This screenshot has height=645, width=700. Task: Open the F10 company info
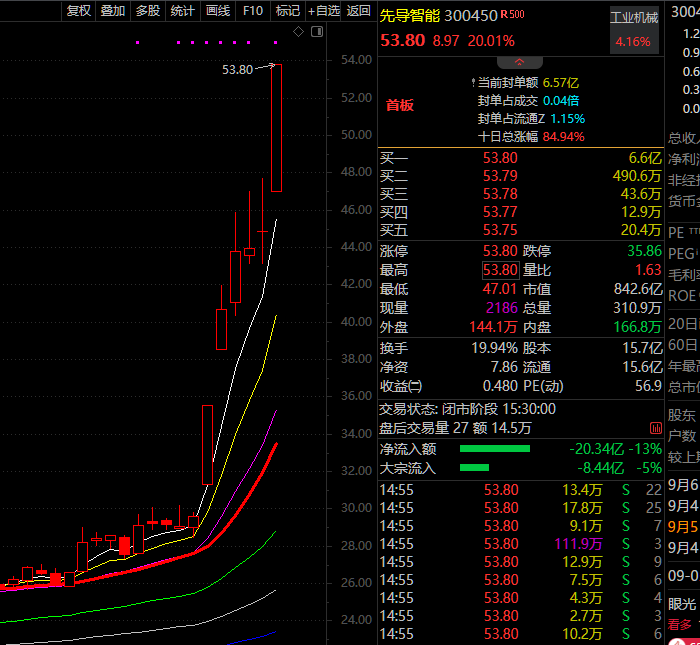[x=253, y=11]
